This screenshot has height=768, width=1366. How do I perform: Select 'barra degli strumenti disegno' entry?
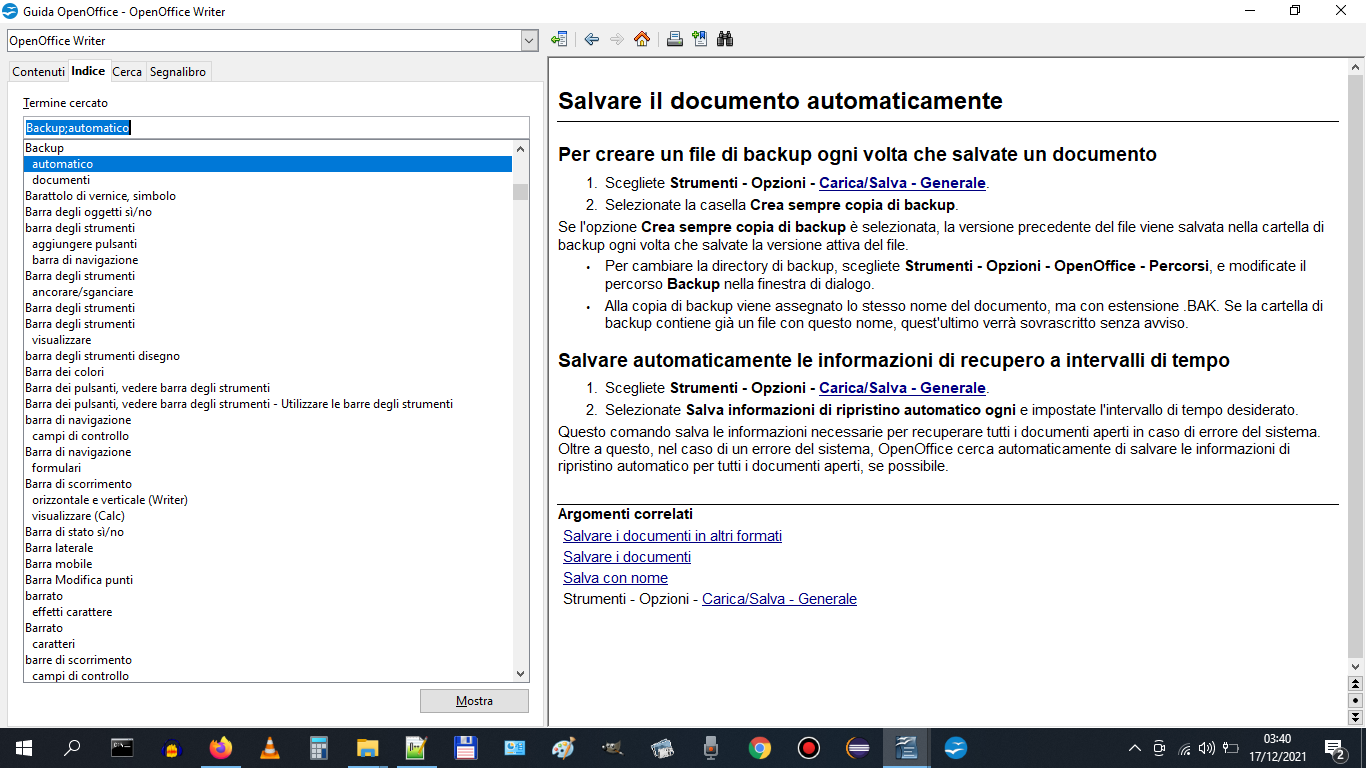tap(268, 356)
